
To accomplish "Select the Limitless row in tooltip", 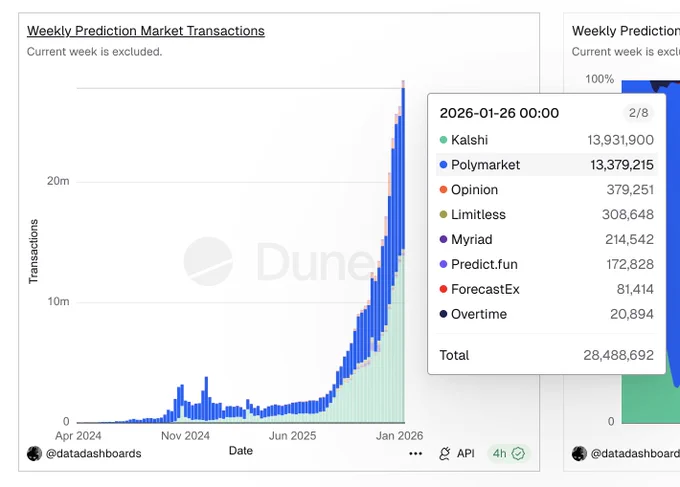I will tap(546, 215).
